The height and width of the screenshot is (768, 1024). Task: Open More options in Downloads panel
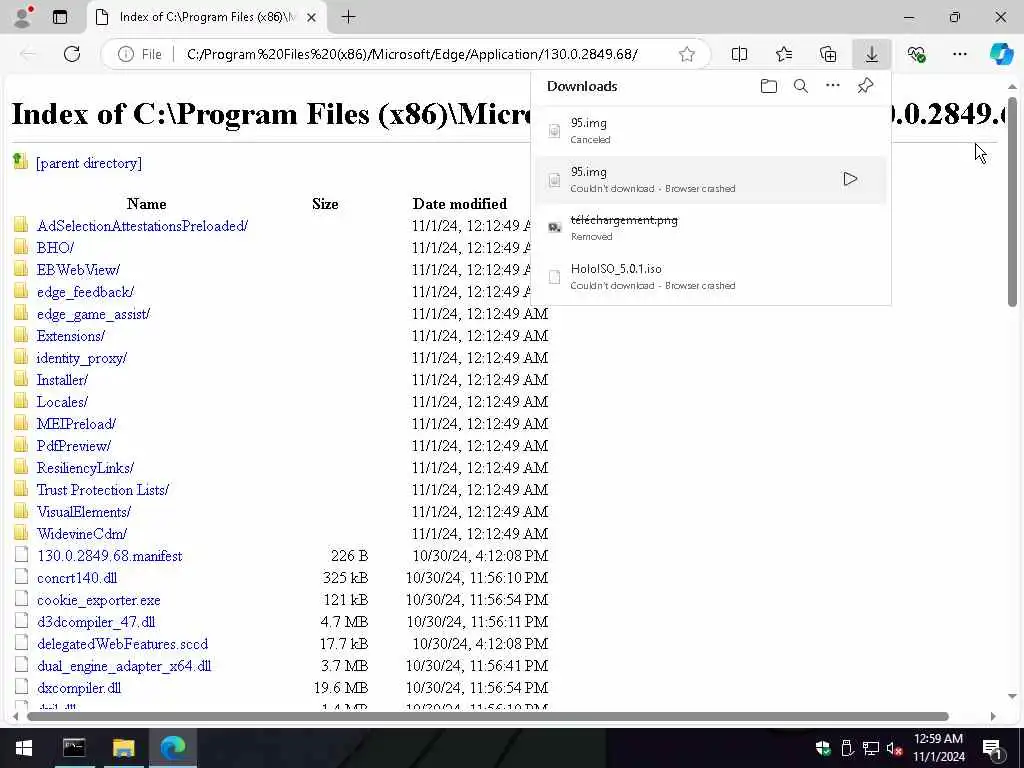833,86
